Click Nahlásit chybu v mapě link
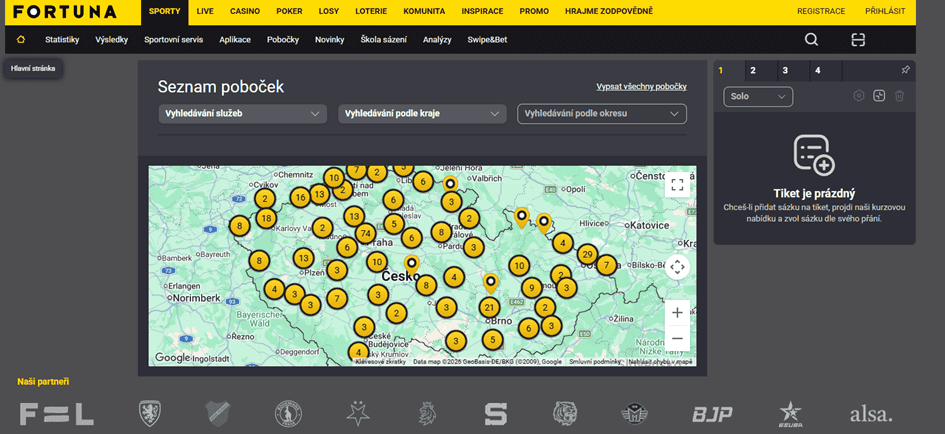 [661, 362]
